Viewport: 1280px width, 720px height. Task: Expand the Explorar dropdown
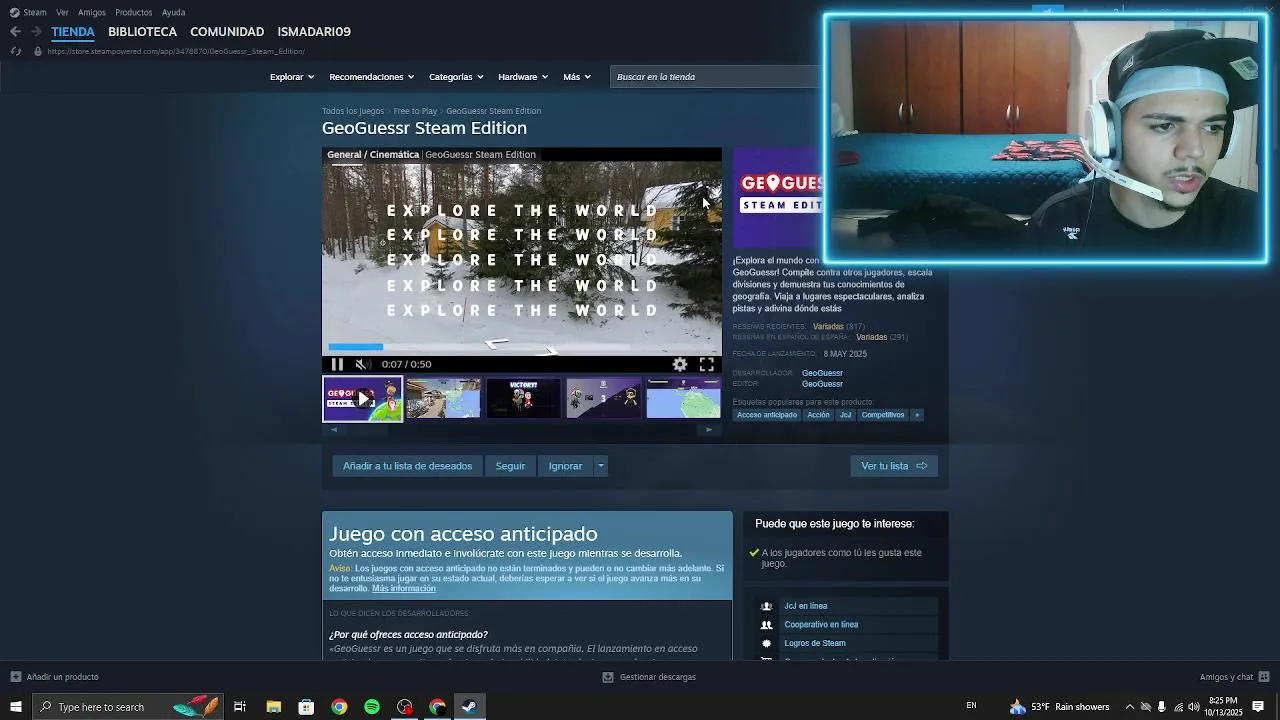pos(292,77)
